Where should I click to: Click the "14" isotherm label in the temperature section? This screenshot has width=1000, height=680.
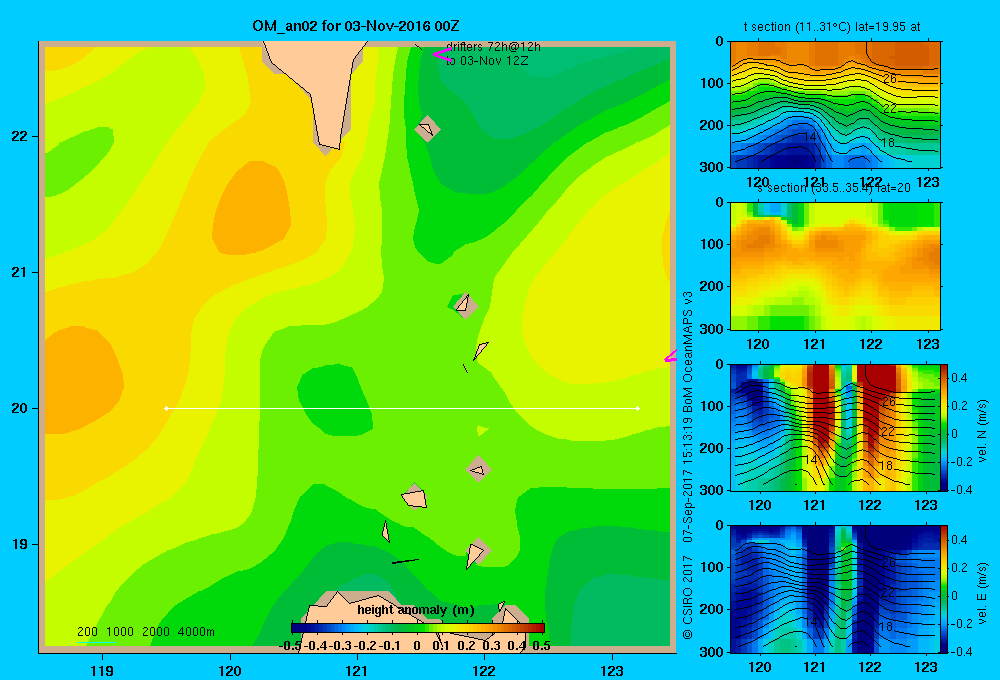pos(809,137)
